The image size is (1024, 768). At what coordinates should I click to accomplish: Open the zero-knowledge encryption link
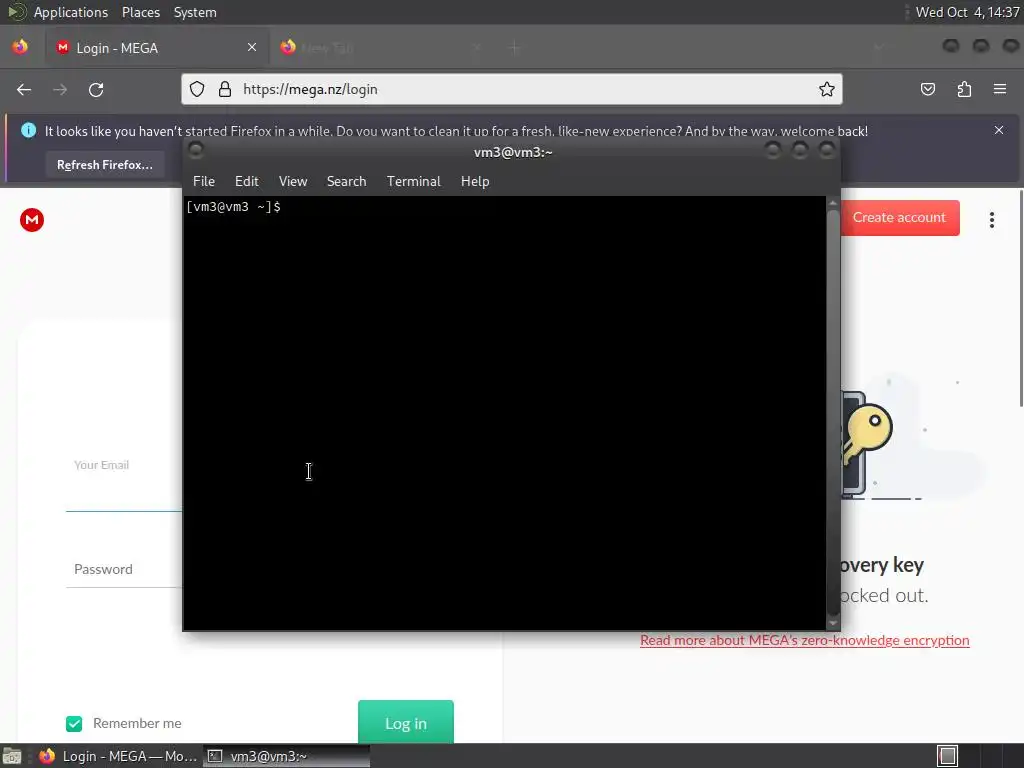(805, 641)
